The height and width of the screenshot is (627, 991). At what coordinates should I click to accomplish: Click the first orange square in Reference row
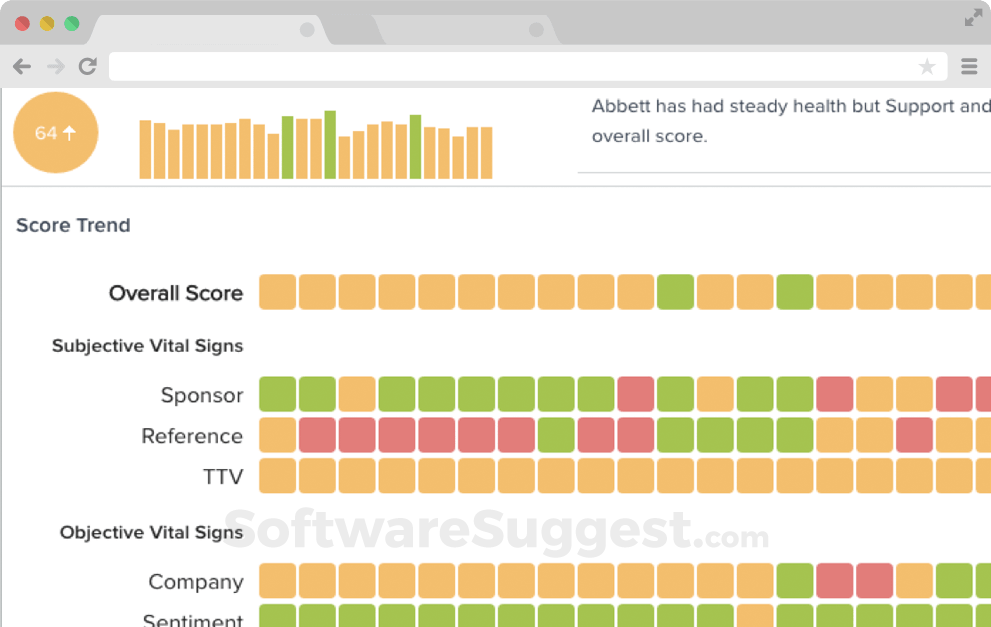pyautogui.click(x=277, y=435)
